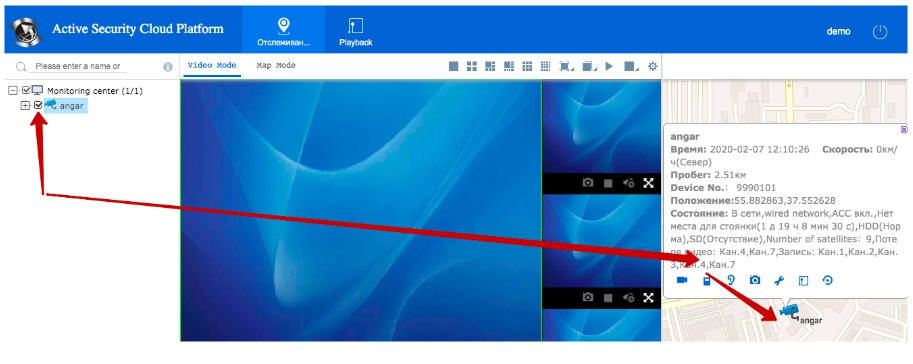Open the fullscreen mode dropdown in toolbar

565,66
